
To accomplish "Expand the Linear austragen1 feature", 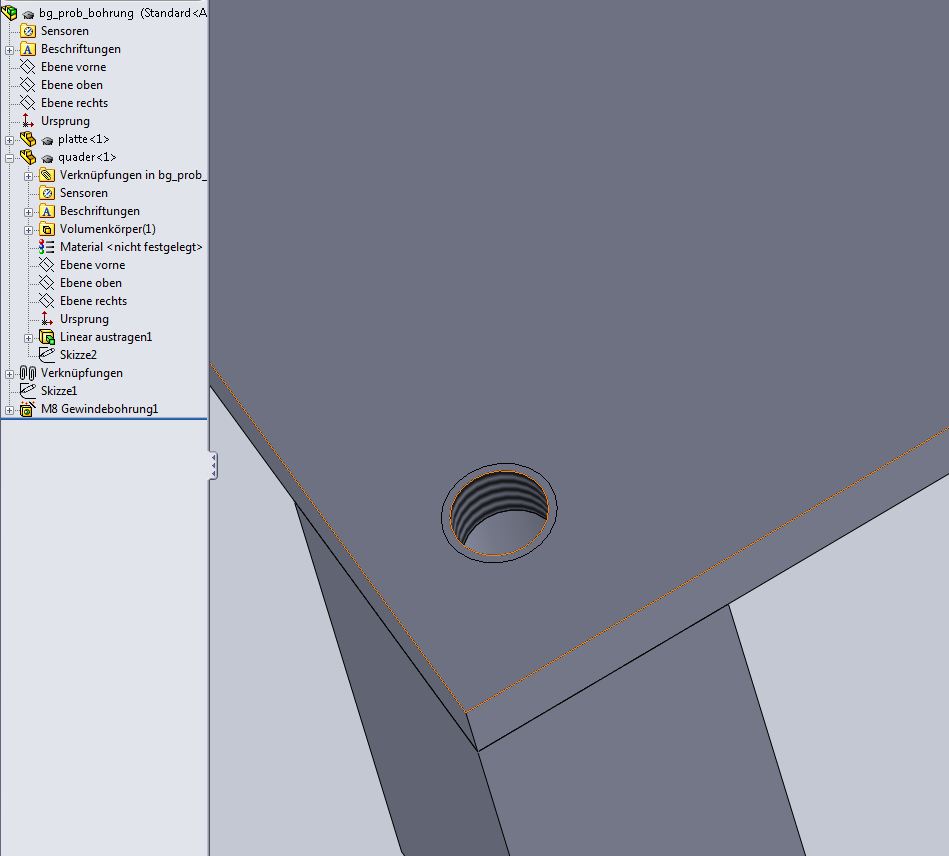I will [x=29, y=337].
